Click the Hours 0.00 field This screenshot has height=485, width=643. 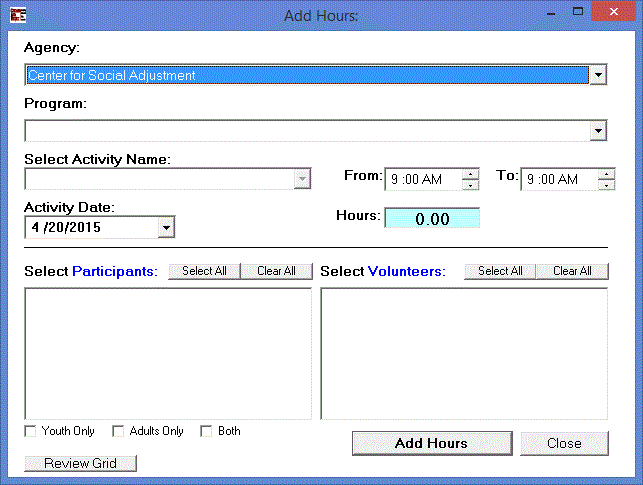(x=432, y=218)
